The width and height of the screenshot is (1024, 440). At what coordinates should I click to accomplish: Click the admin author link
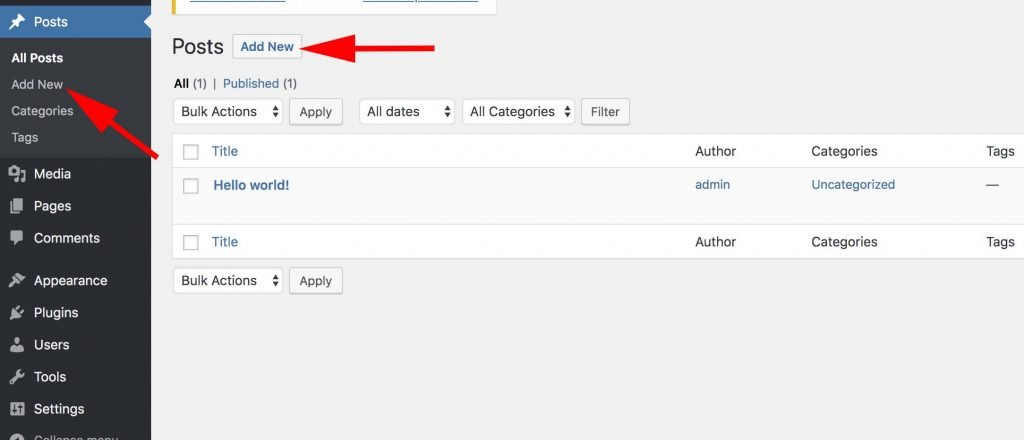(712, 185)
